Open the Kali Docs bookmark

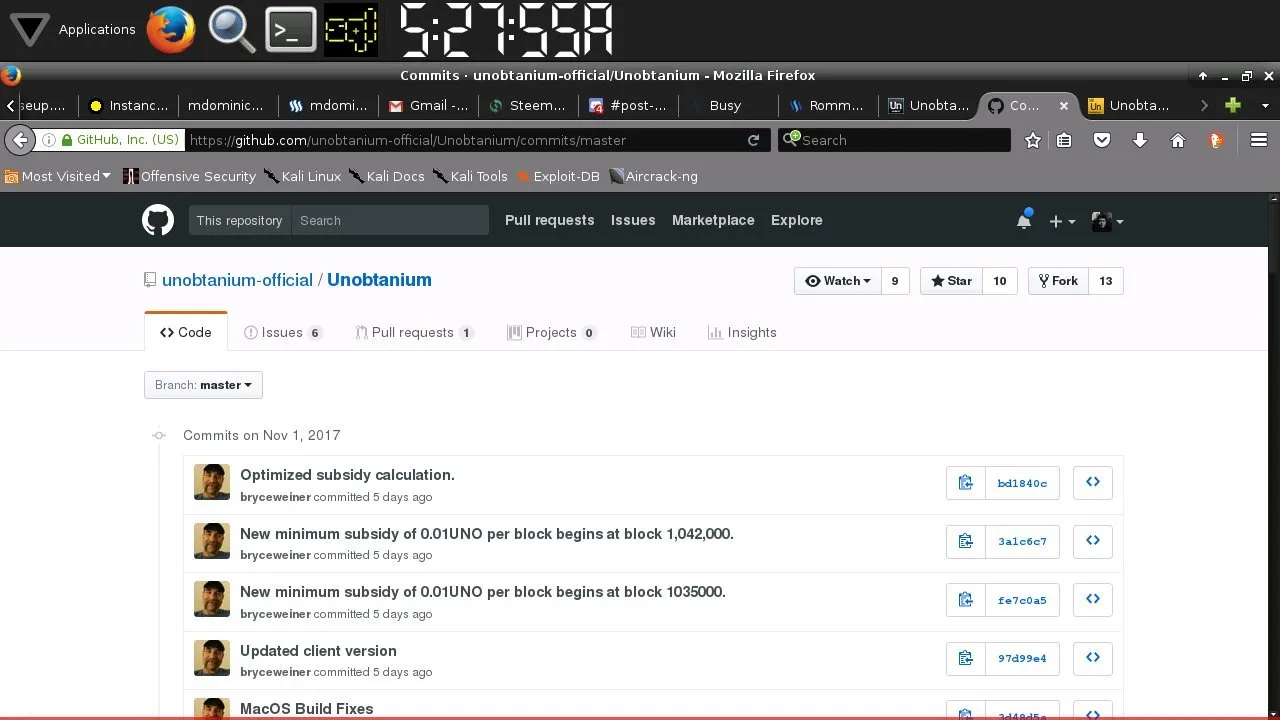click(x=387, y=176)
